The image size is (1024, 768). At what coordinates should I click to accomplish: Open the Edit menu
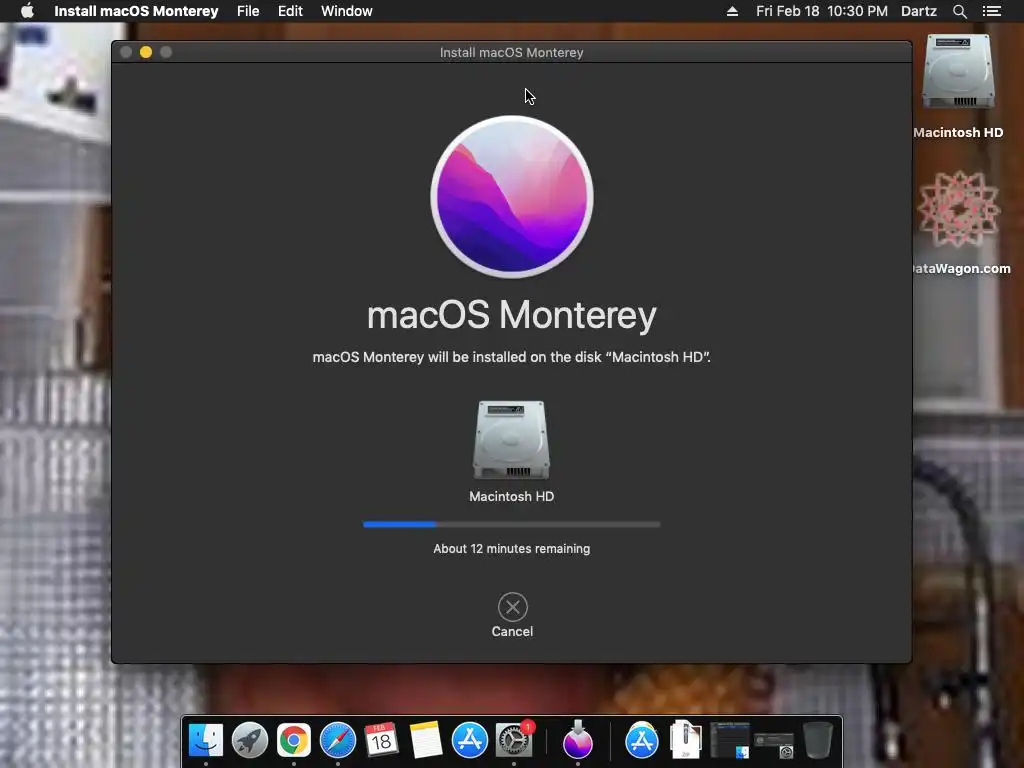pos(290,11)
